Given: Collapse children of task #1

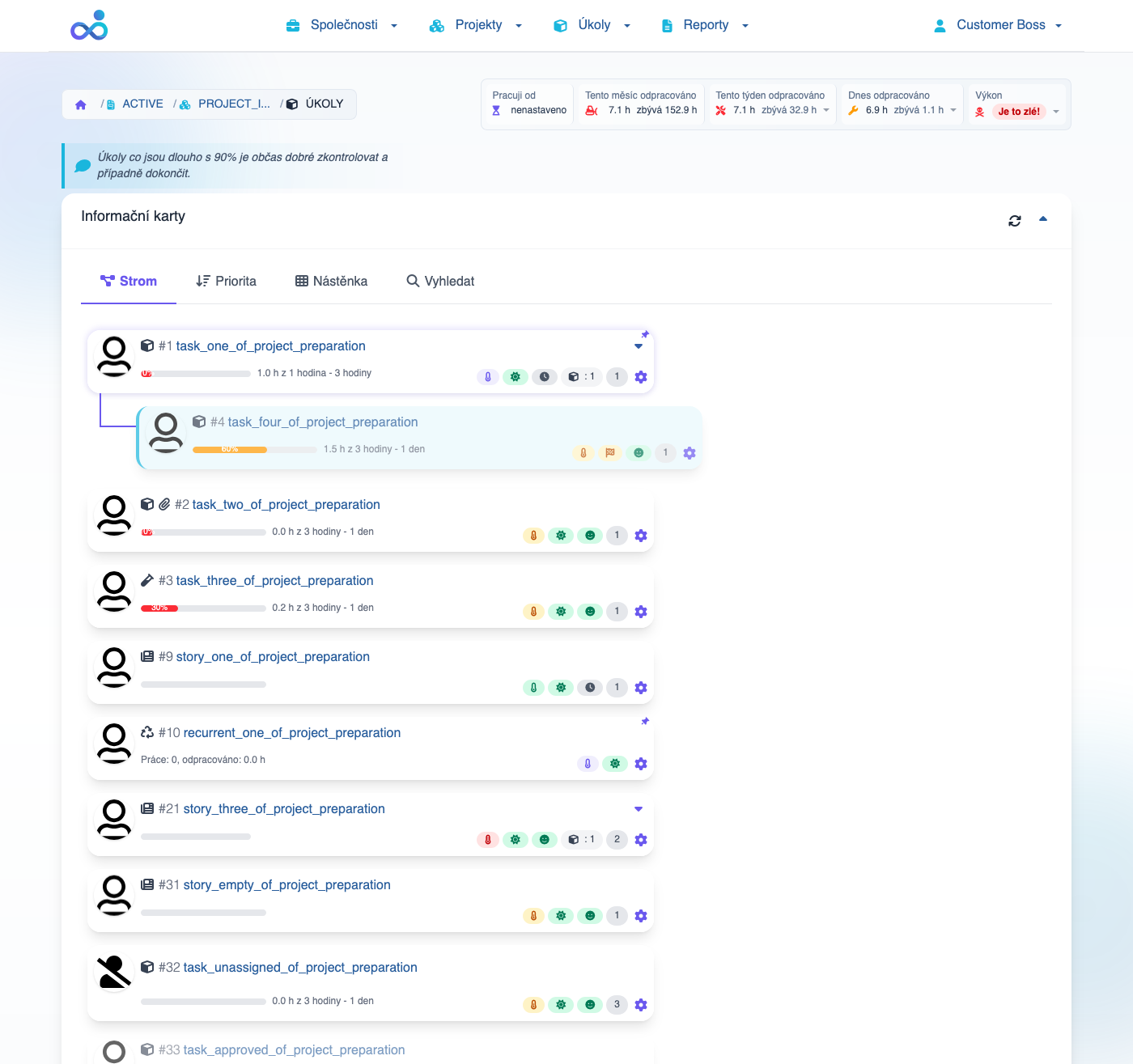Looking at the screenshot, I should [639, 346].
